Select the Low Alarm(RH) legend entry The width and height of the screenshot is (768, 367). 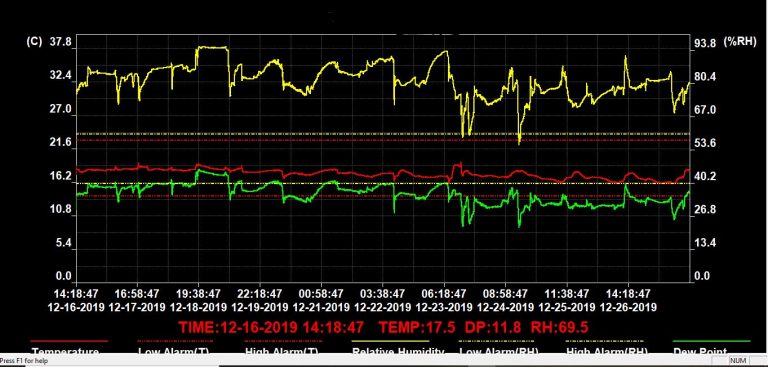click(498, 351)
